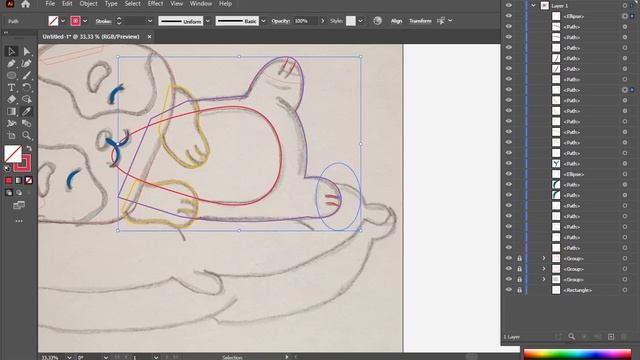Toggle visibility eye of Layer 1
Screen dimensions: 640x360
[509, 5]
